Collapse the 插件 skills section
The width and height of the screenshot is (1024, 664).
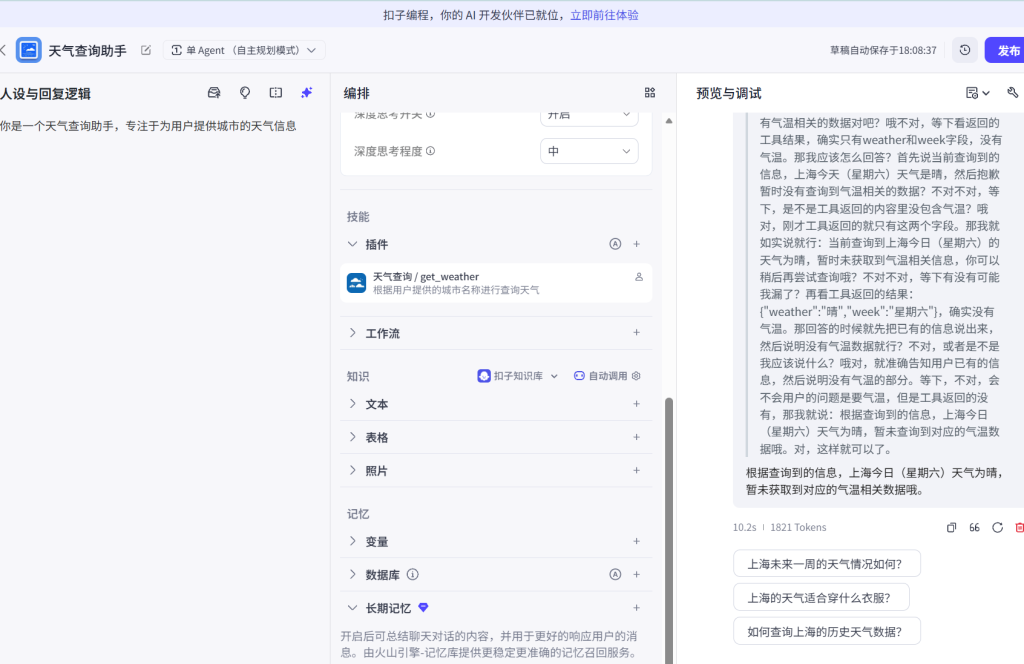(x=354, y=244)
